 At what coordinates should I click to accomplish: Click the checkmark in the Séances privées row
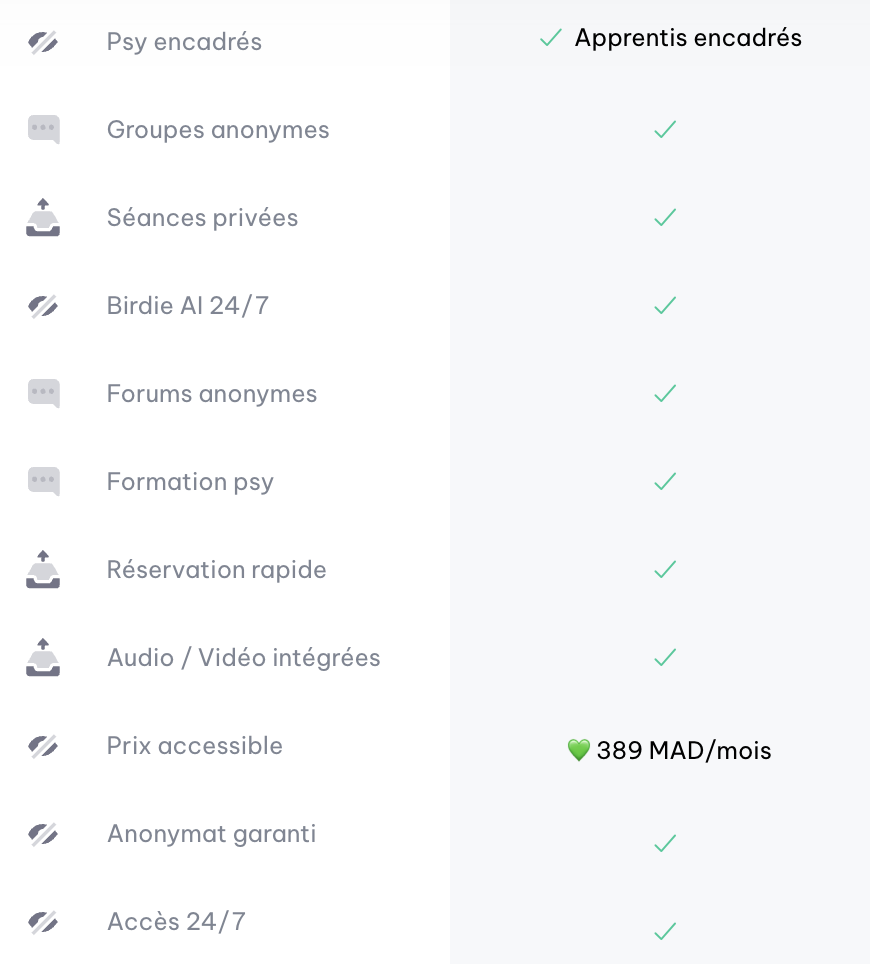tap(665, 218)
